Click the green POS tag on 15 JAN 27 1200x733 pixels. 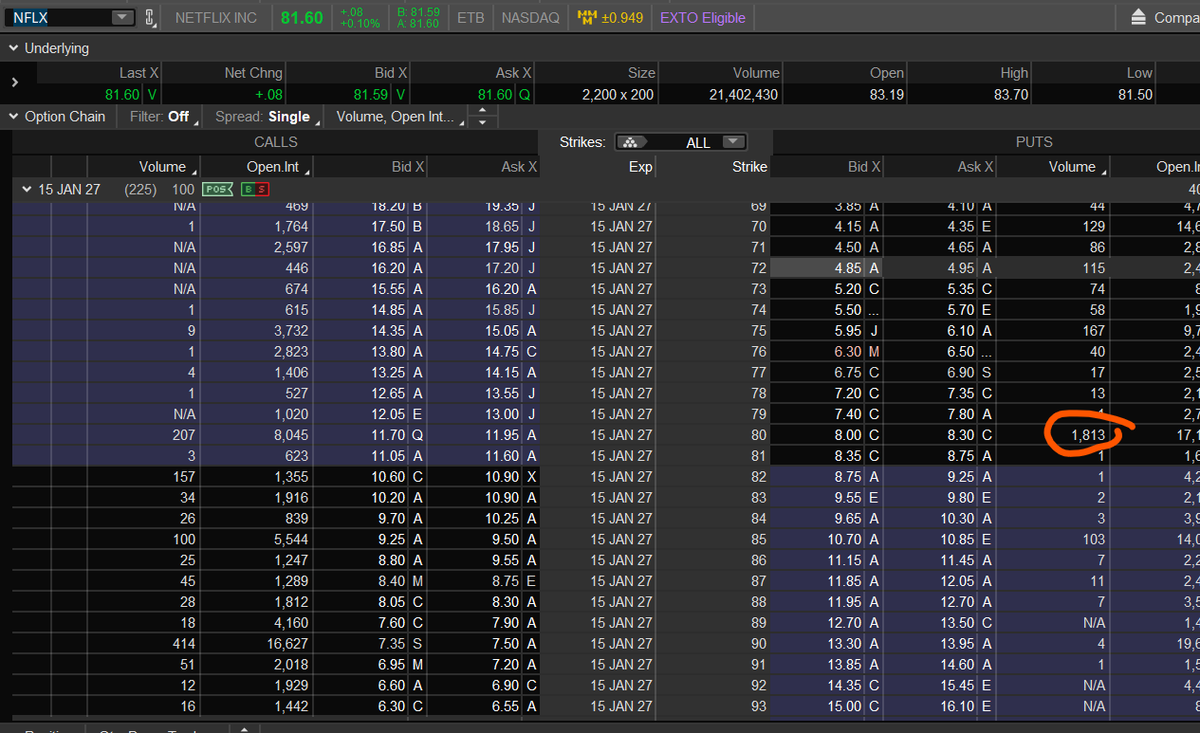(216, 189)
